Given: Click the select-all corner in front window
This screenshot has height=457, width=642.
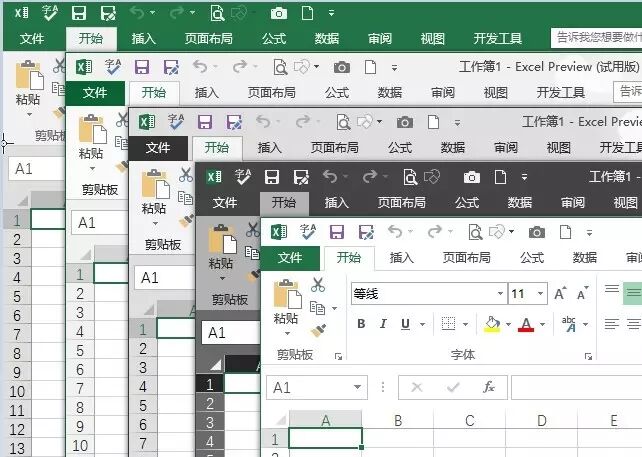Looking at the screenshot, I should coord(280,420).
